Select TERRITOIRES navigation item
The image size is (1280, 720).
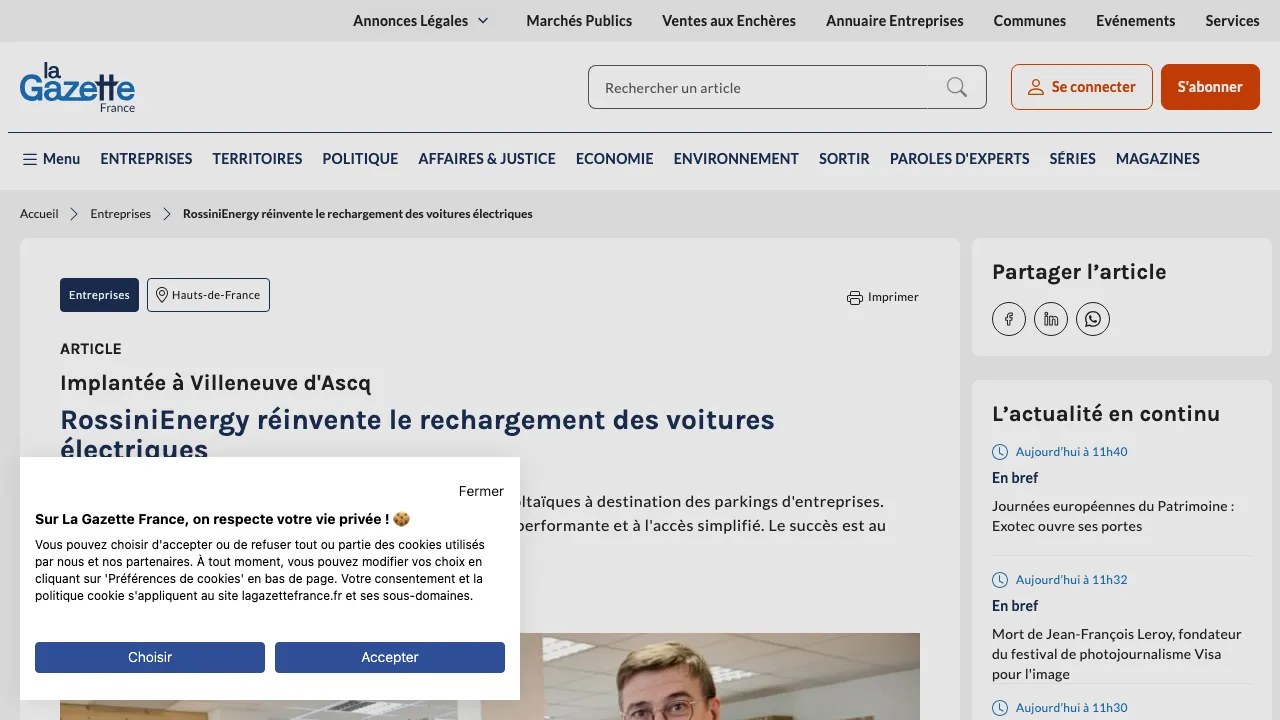point(257,159)
